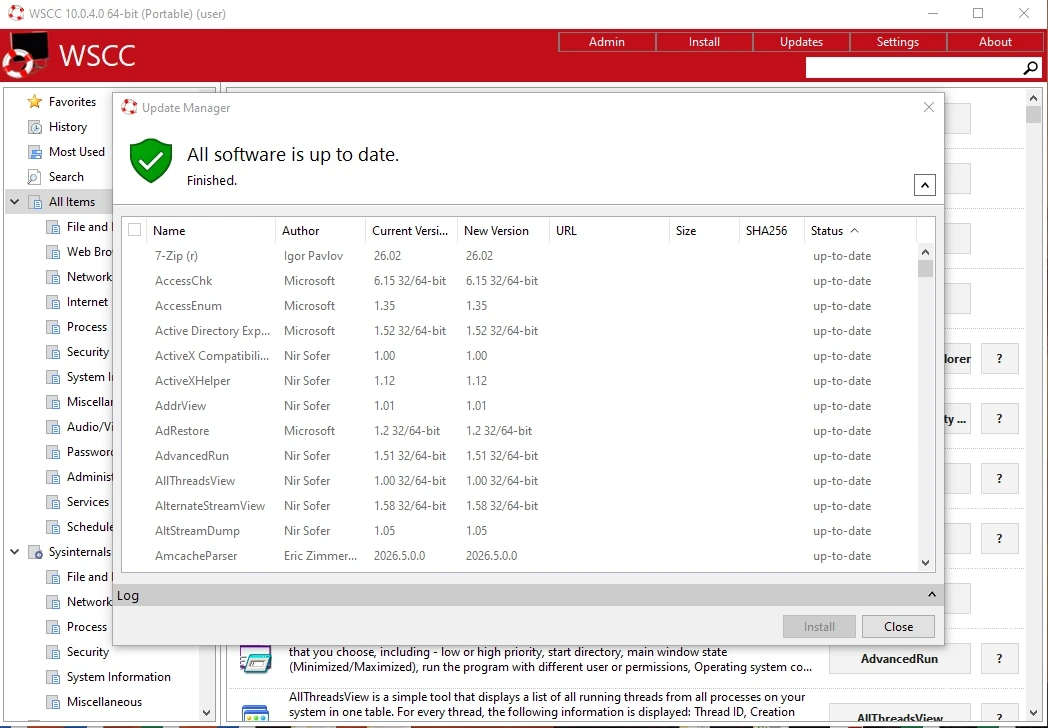Sort by the Name column header

coord(211,231)
